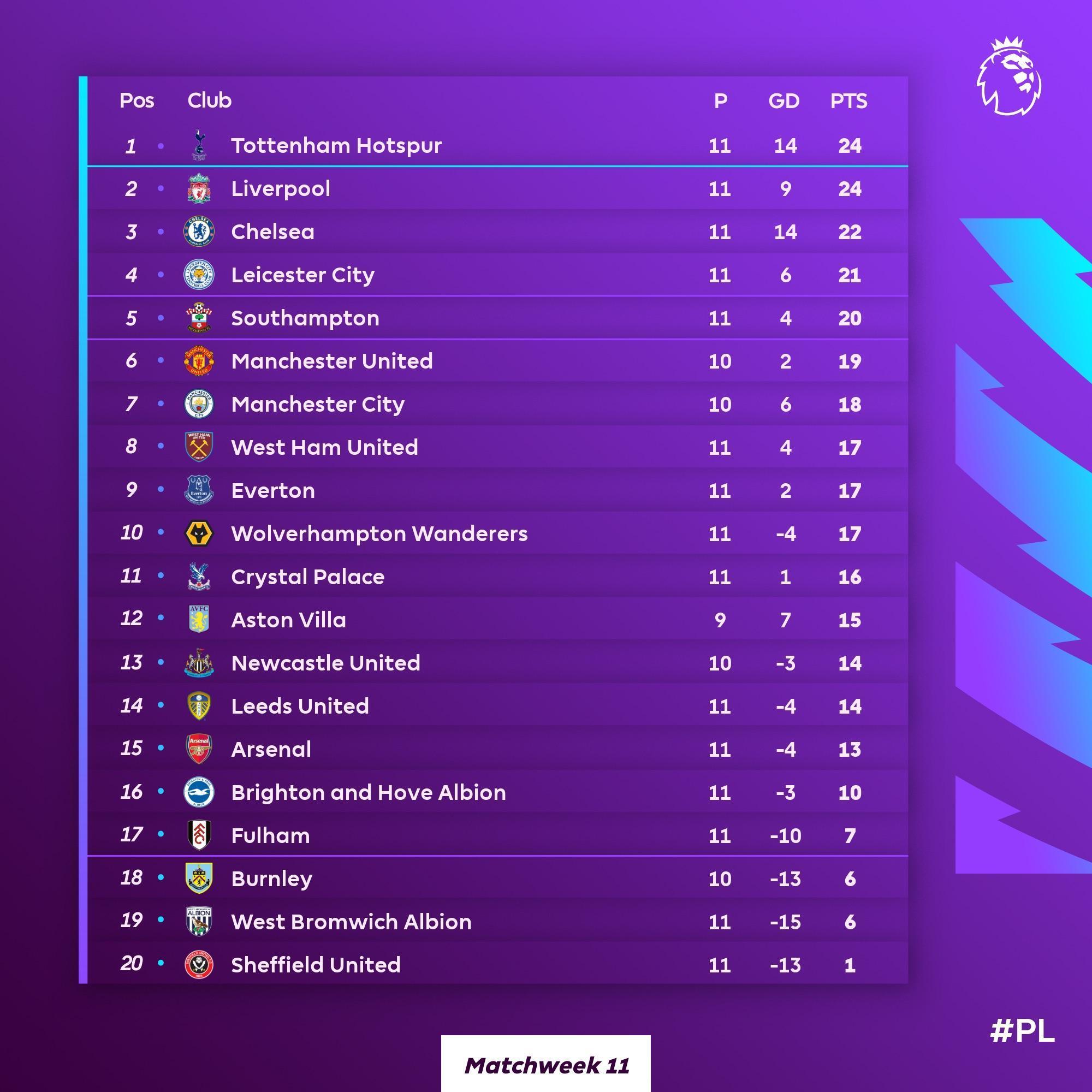
Task: Click the Premier League lion logo
Action: pos(1010,76)
